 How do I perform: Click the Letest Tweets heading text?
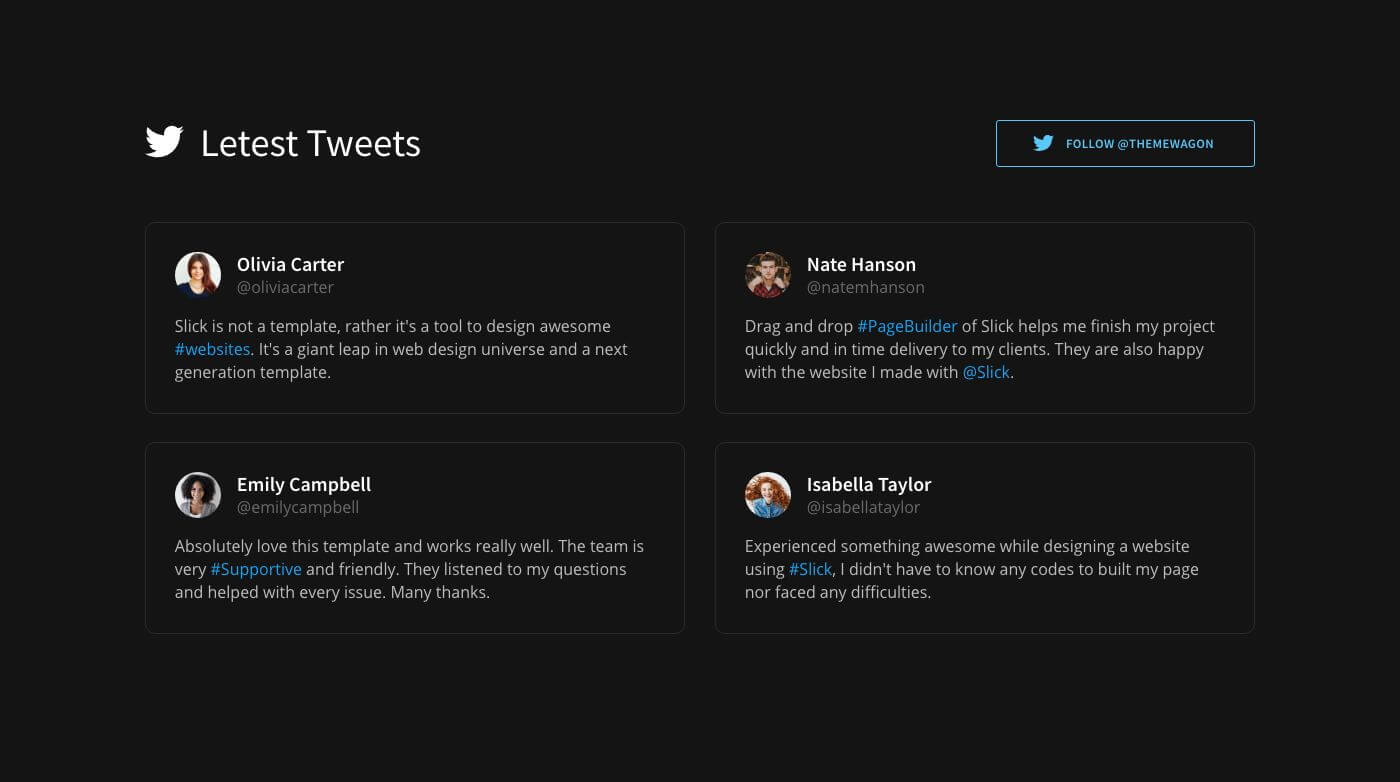pyautogui.click(x=310, y=143)
